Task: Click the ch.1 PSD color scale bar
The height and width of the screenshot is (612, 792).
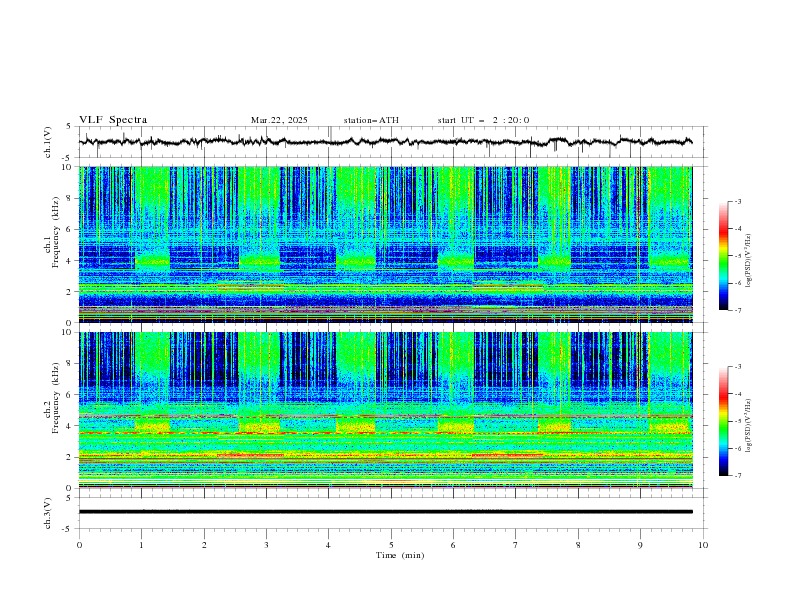Action: point(724,255)
